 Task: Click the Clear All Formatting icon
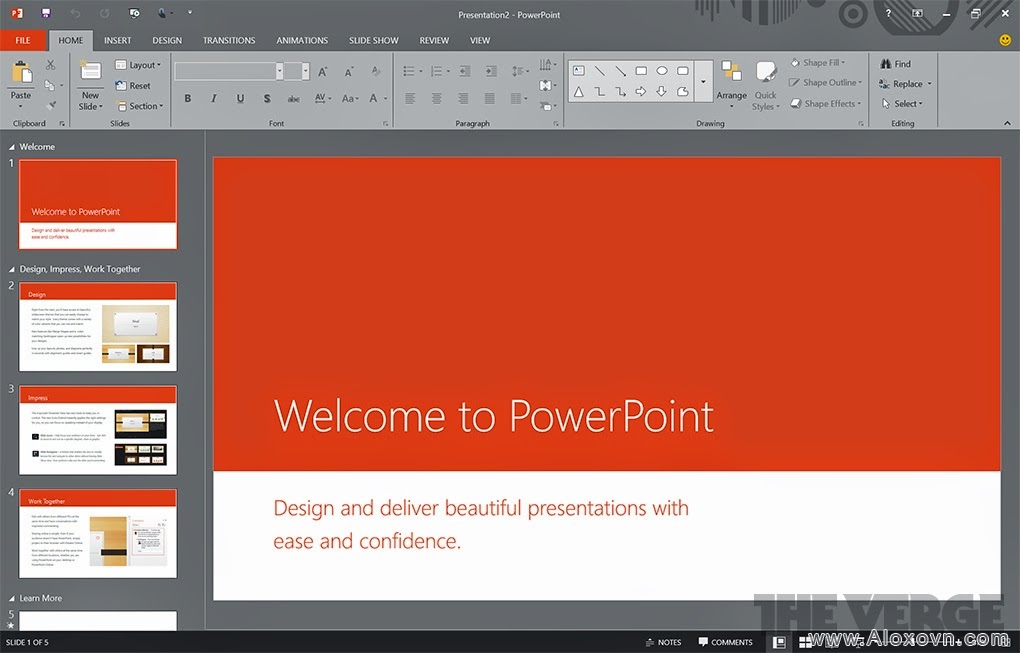coord(376,72)
